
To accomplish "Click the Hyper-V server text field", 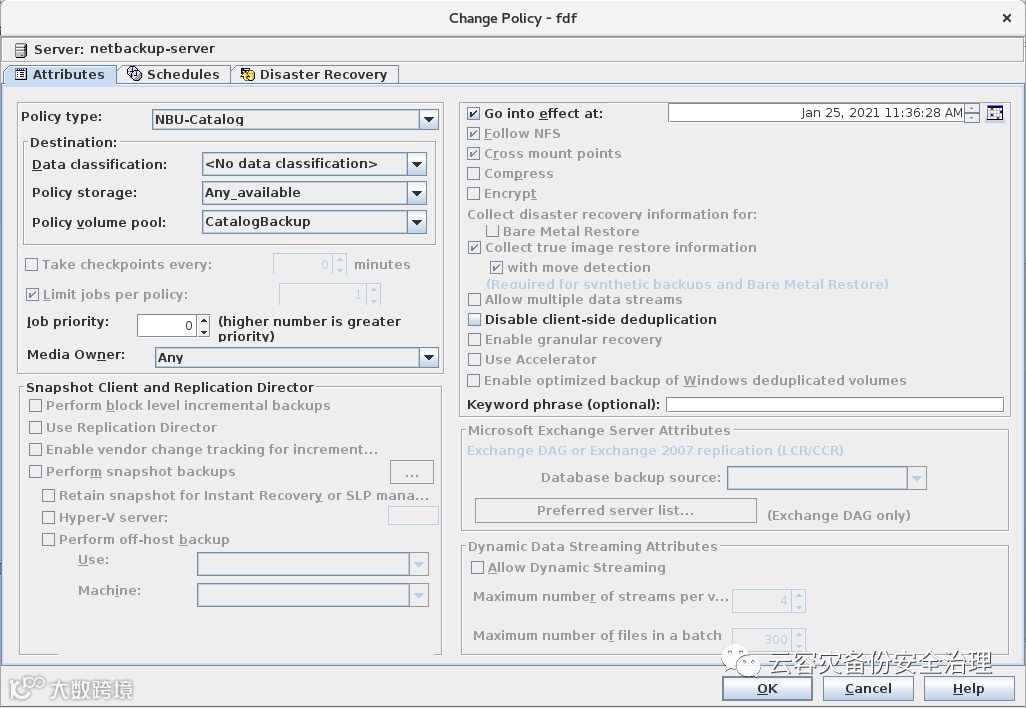I will pos(413,516).
